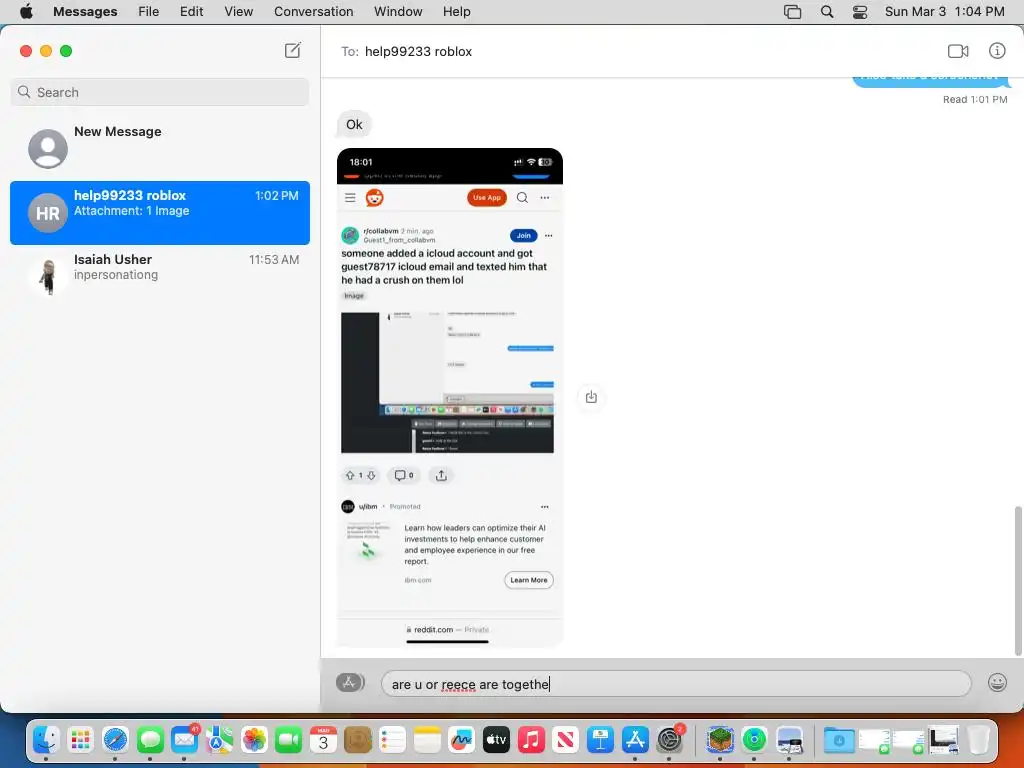Open the Window menu
Screen dimensions: 1024x768
(398, 12)
